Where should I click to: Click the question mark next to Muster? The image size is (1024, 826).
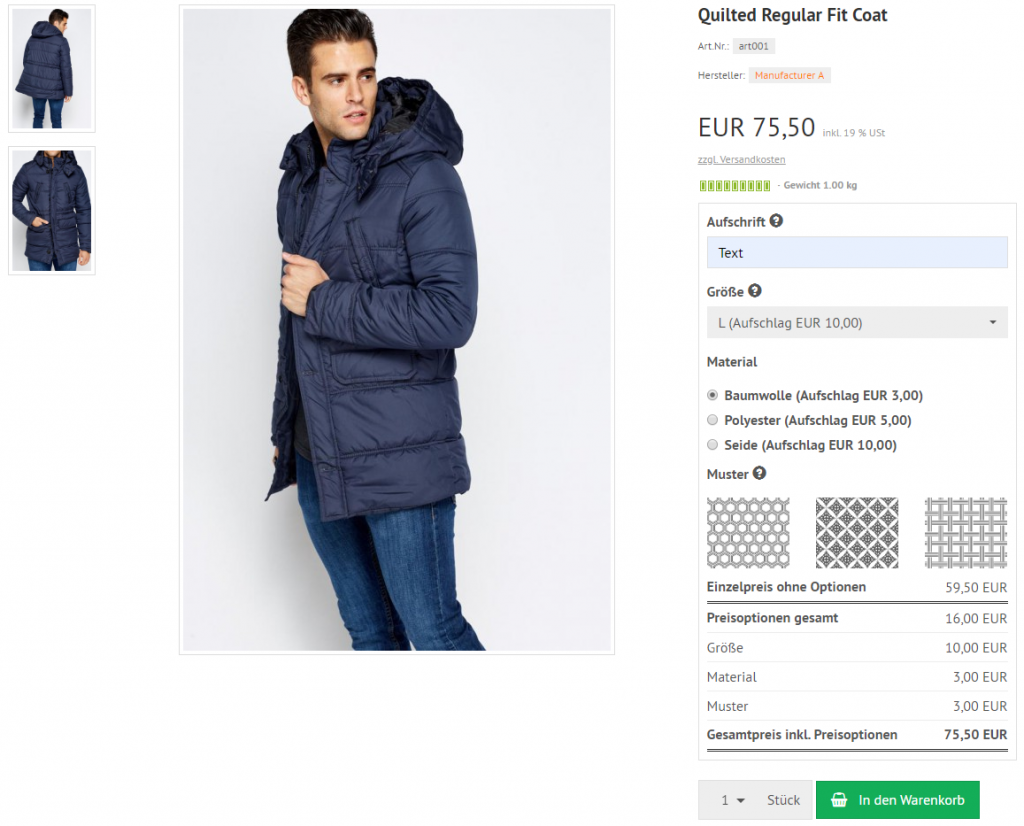[760, 473]
